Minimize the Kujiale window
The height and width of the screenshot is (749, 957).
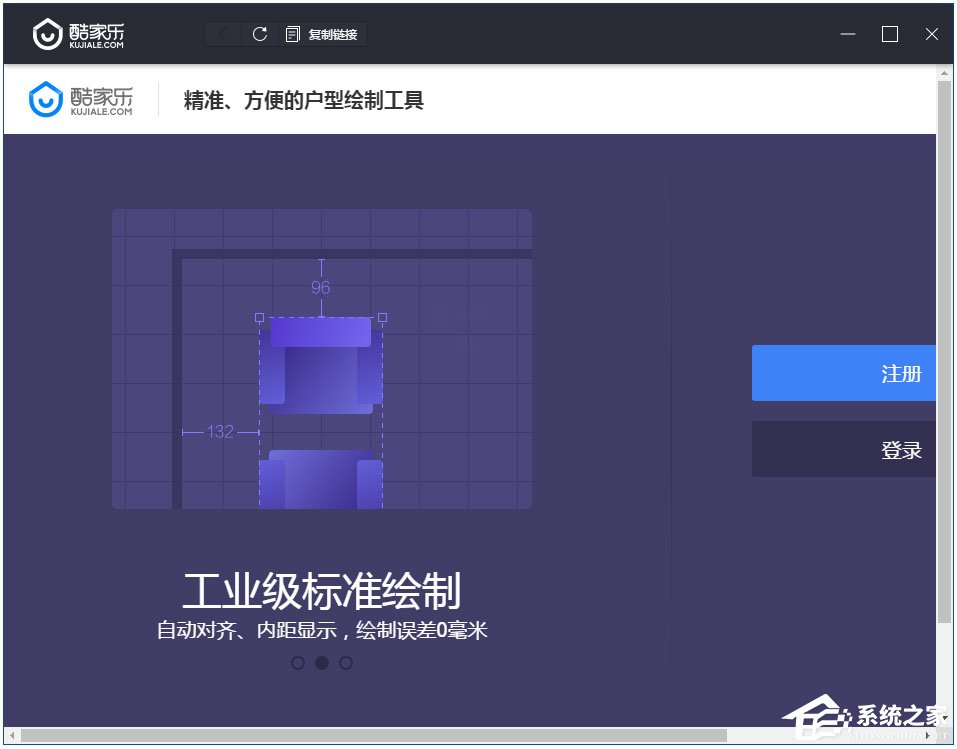pyautogui.click(x=848, y=34)
